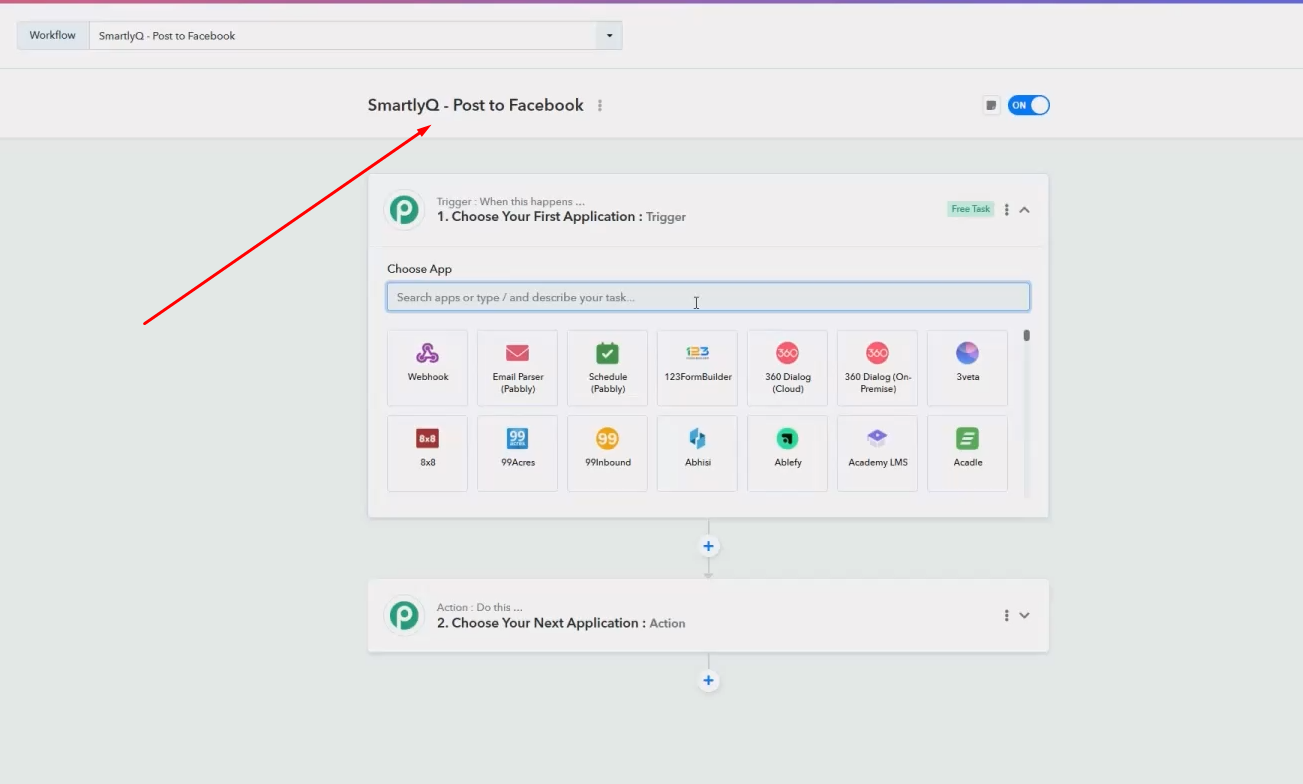
Task: Add a step after the action
Action: tap(708, 681)
